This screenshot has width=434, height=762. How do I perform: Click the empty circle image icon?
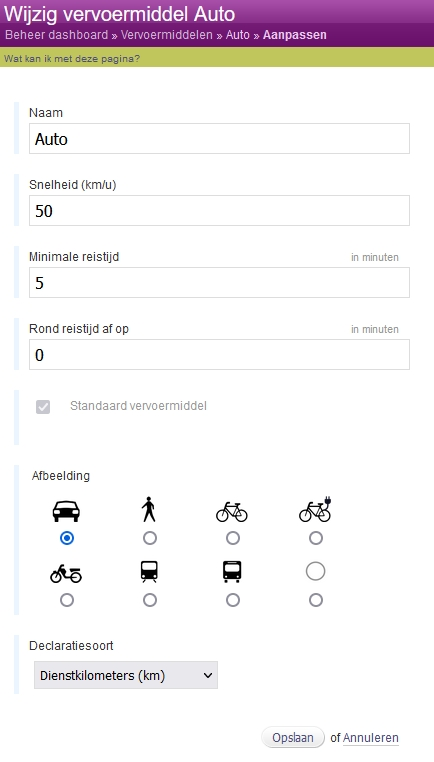tap(315, 571)
